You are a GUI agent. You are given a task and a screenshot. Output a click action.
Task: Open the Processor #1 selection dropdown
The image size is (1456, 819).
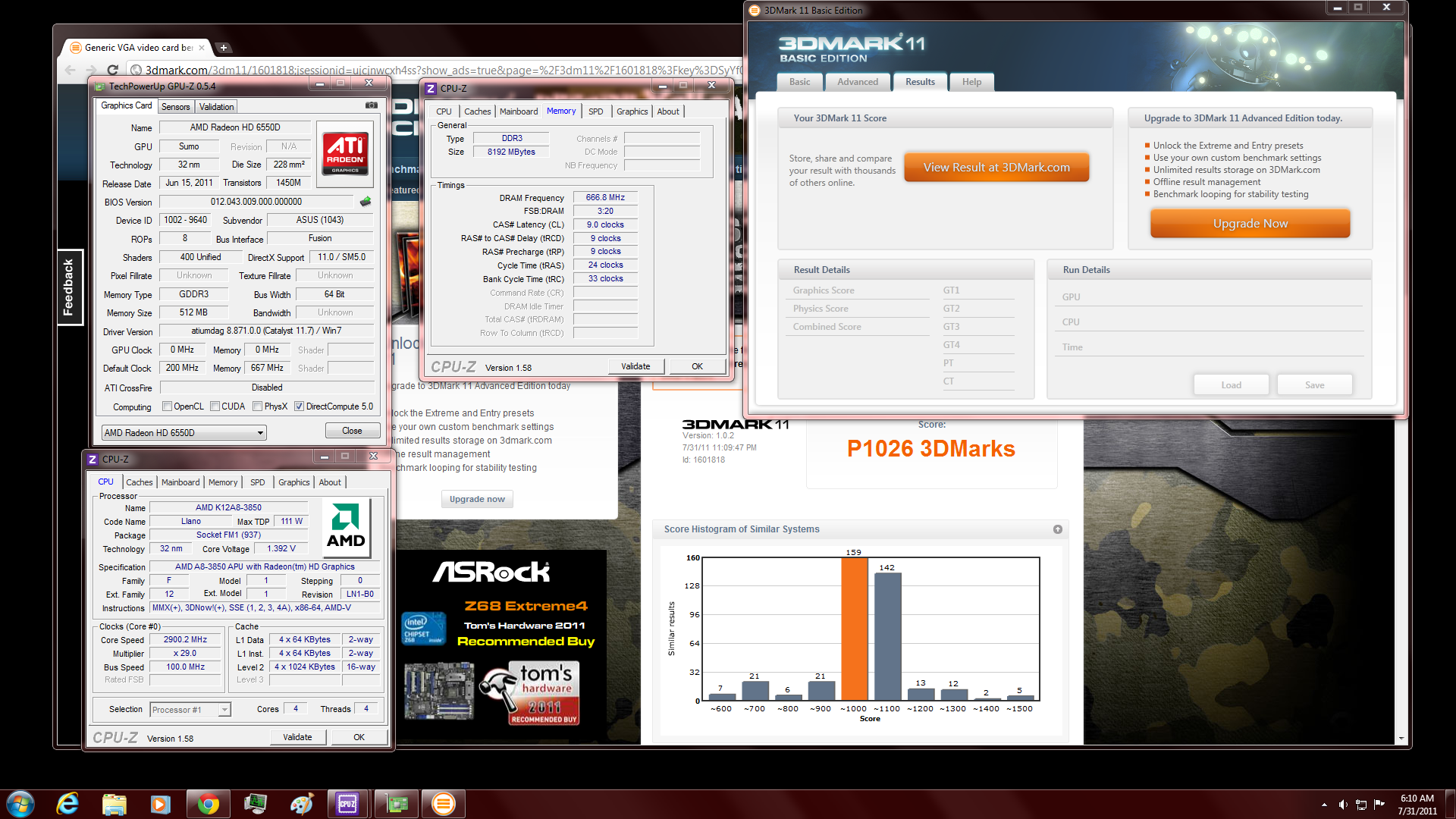190,710
